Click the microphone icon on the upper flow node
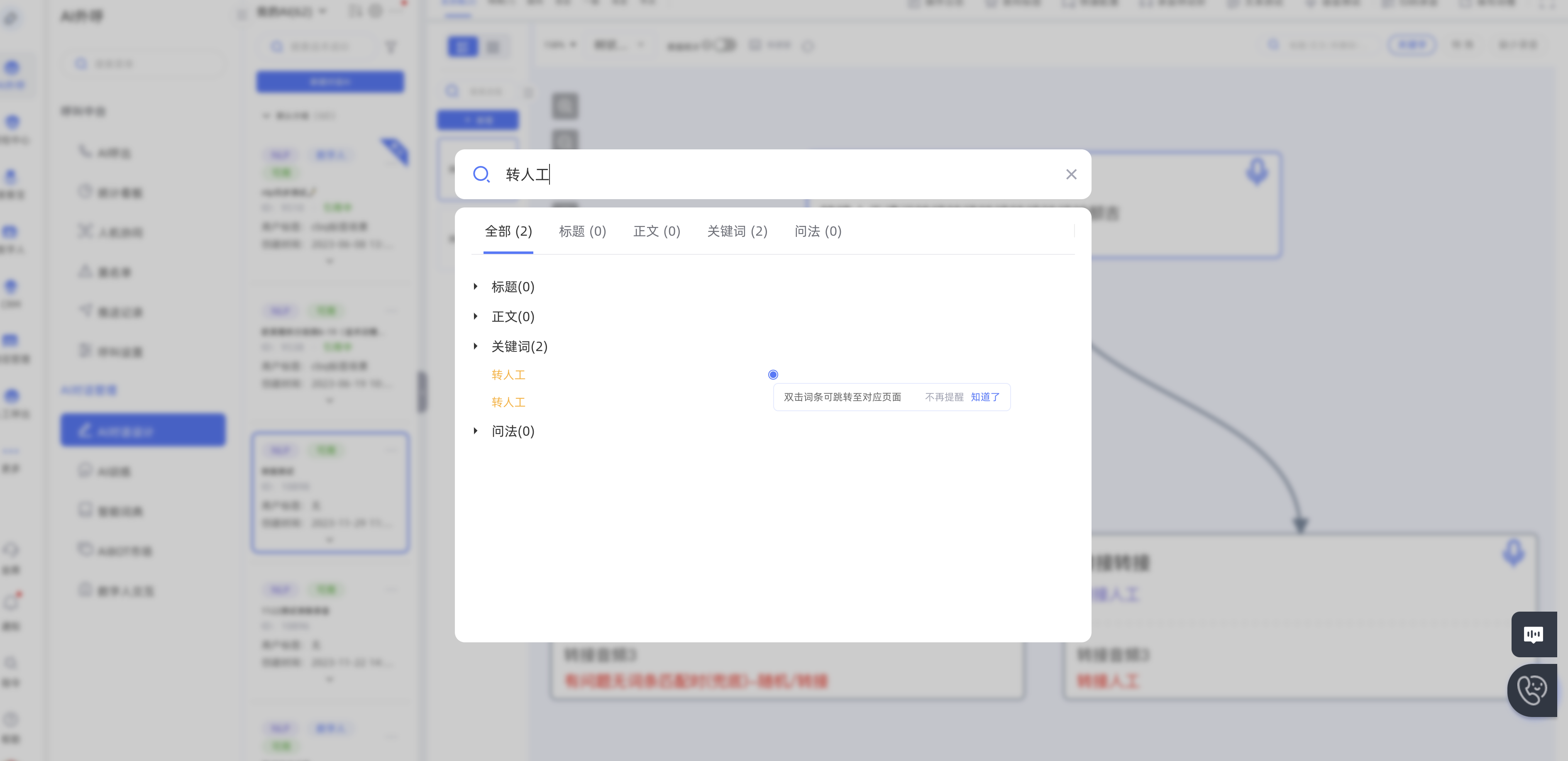This screenshot has height=761, width=1568. 1257,171
